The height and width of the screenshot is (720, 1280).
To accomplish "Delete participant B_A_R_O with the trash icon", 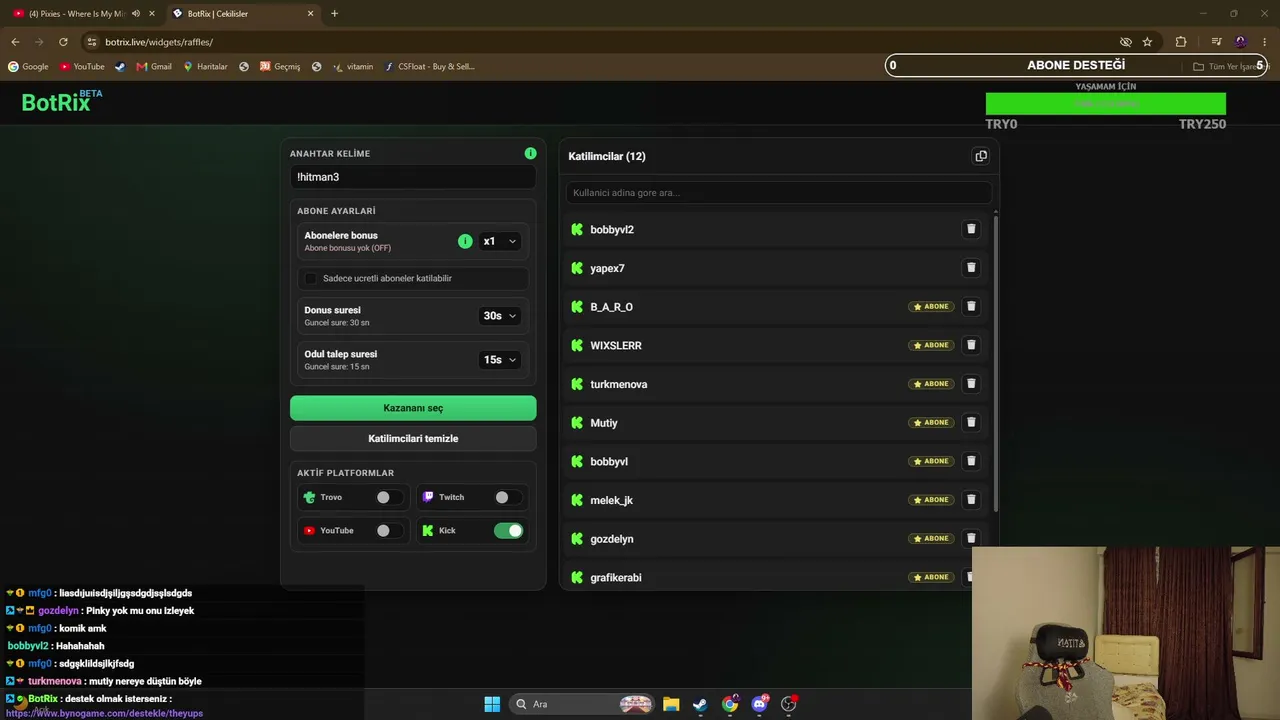I will 970,306.
